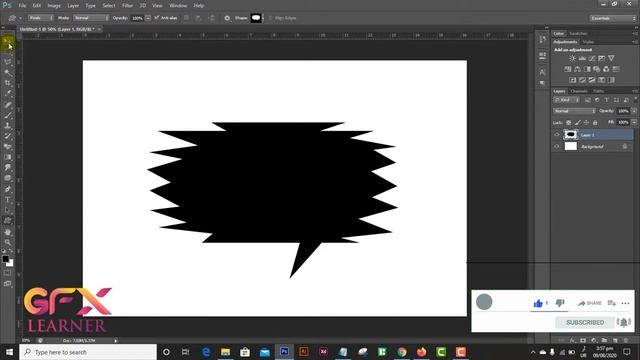The height and width of the screenshot is (360, 640).
Task: Open the Layers Opacity dropdown arrow
Action: [634, 111]
